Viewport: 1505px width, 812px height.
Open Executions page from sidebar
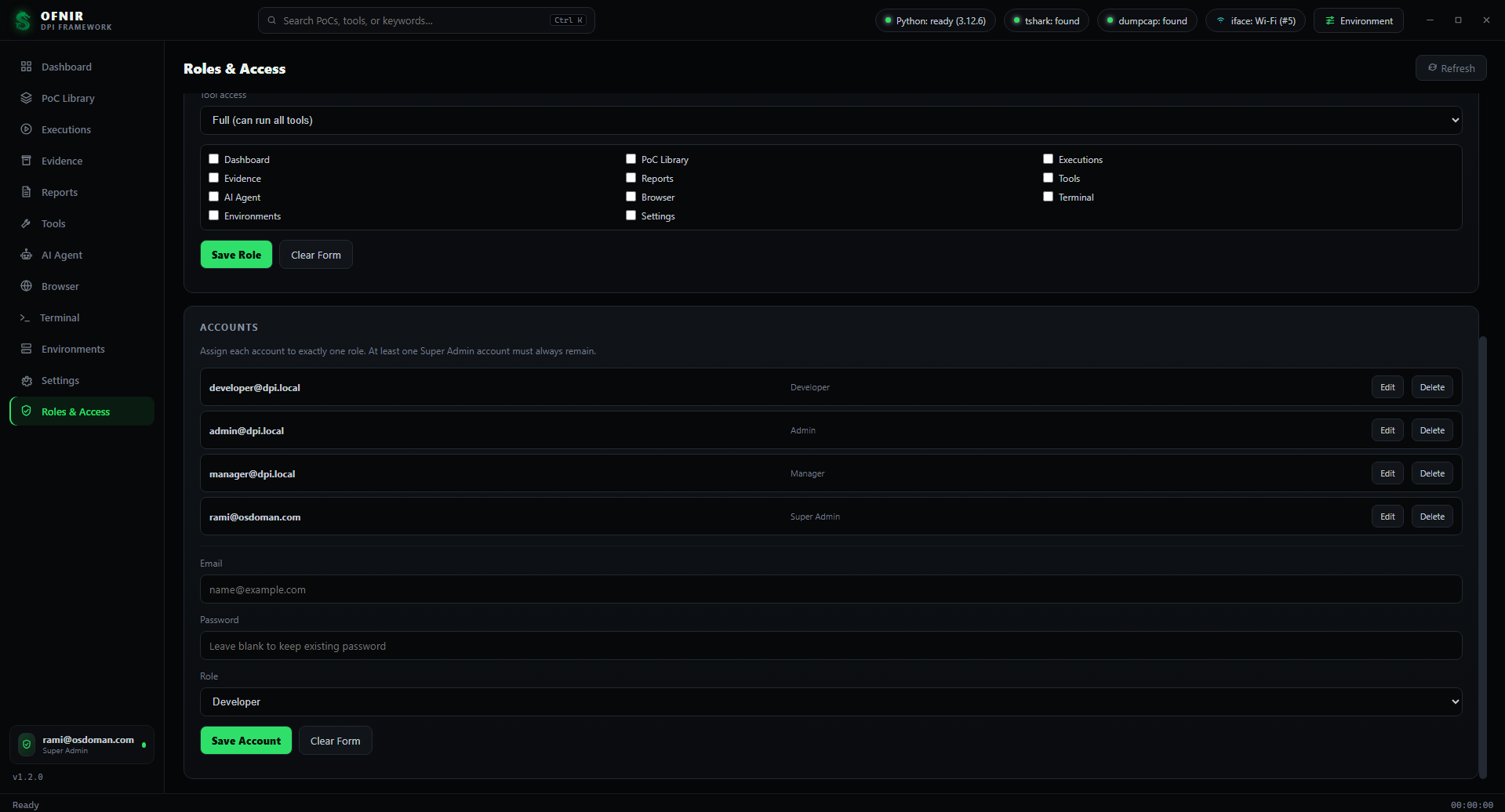pyautogui.click(x=82, y=129)
